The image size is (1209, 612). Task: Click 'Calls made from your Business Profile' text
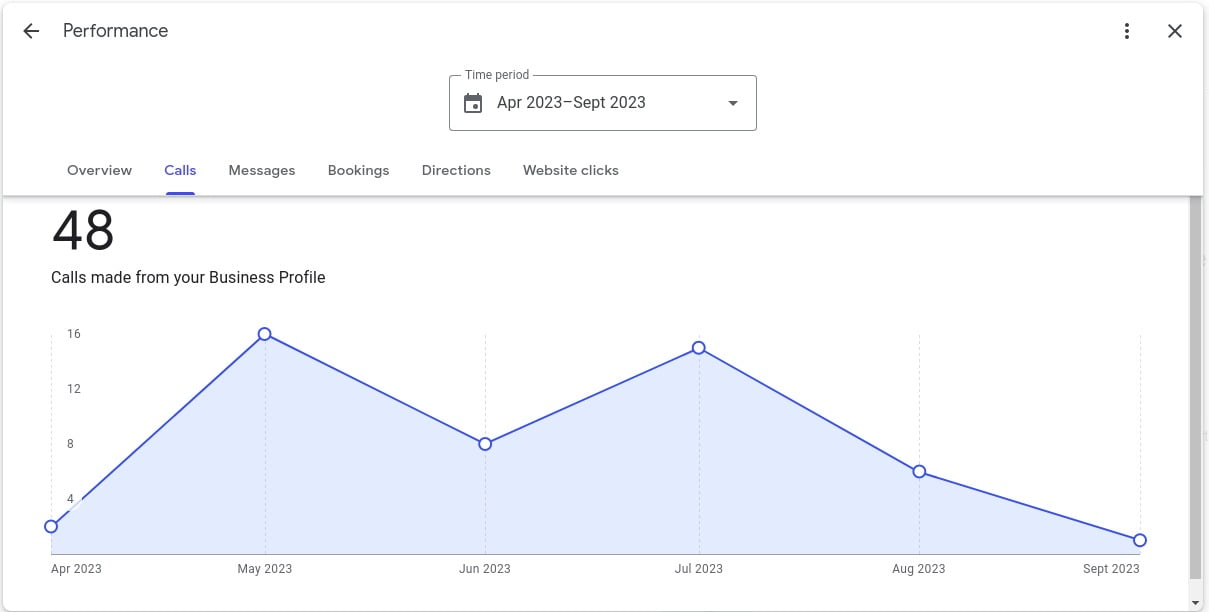click(188, 278)
